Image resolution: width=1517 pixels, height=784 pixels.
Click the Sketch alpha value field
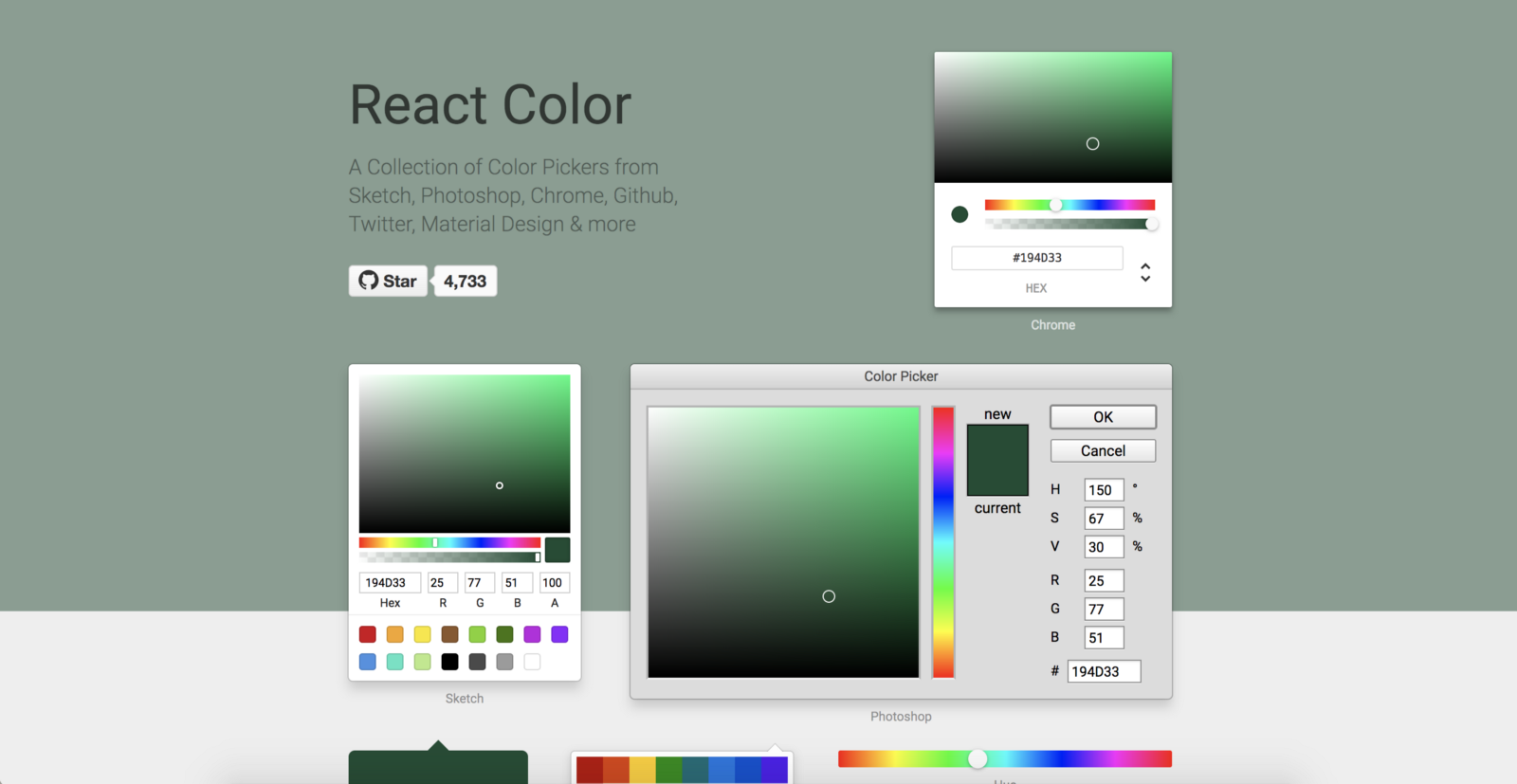point(554,583)
